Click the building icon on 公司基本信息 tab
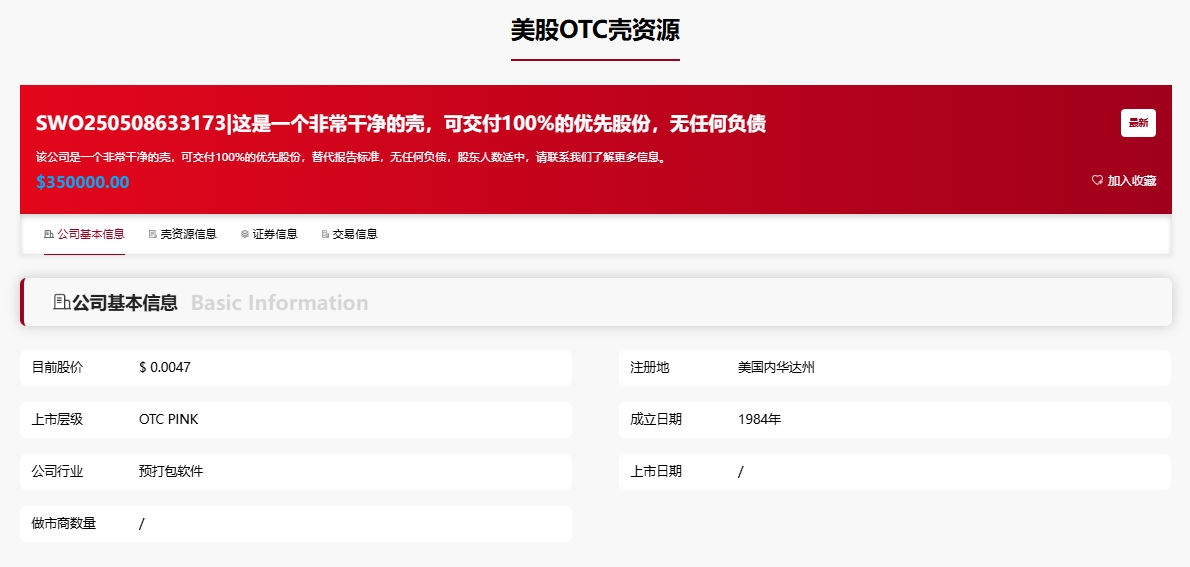 point(49,234)
